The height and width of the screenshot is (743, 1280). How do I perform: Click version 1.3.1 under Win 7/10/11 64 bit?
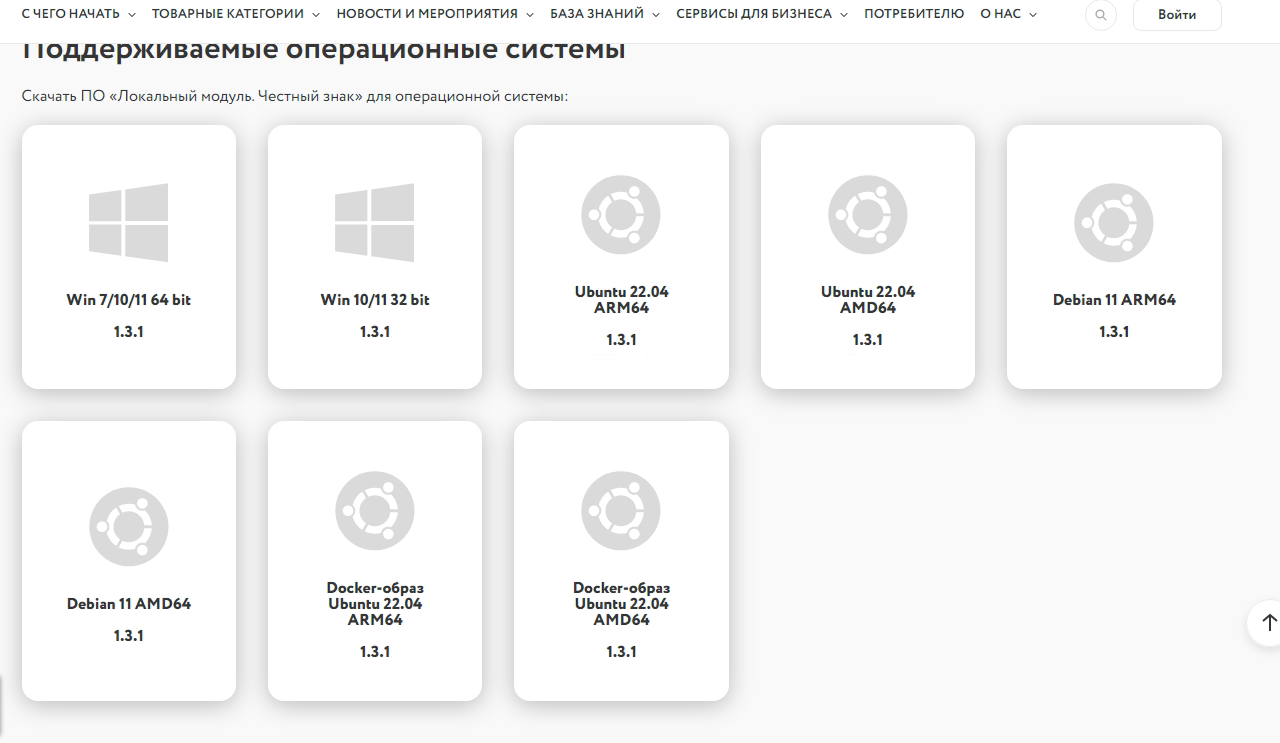tap(129, 332)
